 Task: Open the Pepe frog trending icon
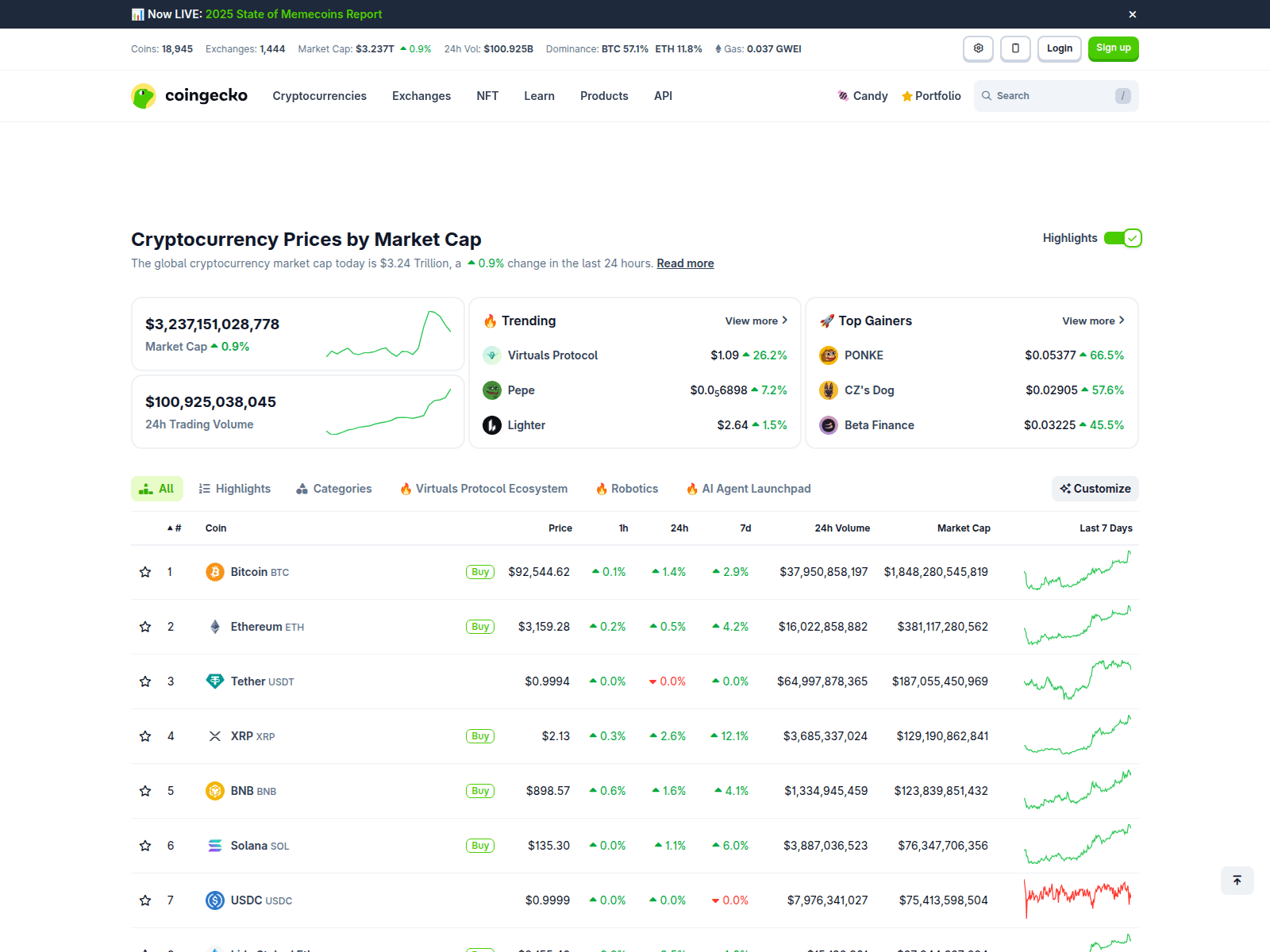pyautogui.click(x=492, y=390)
